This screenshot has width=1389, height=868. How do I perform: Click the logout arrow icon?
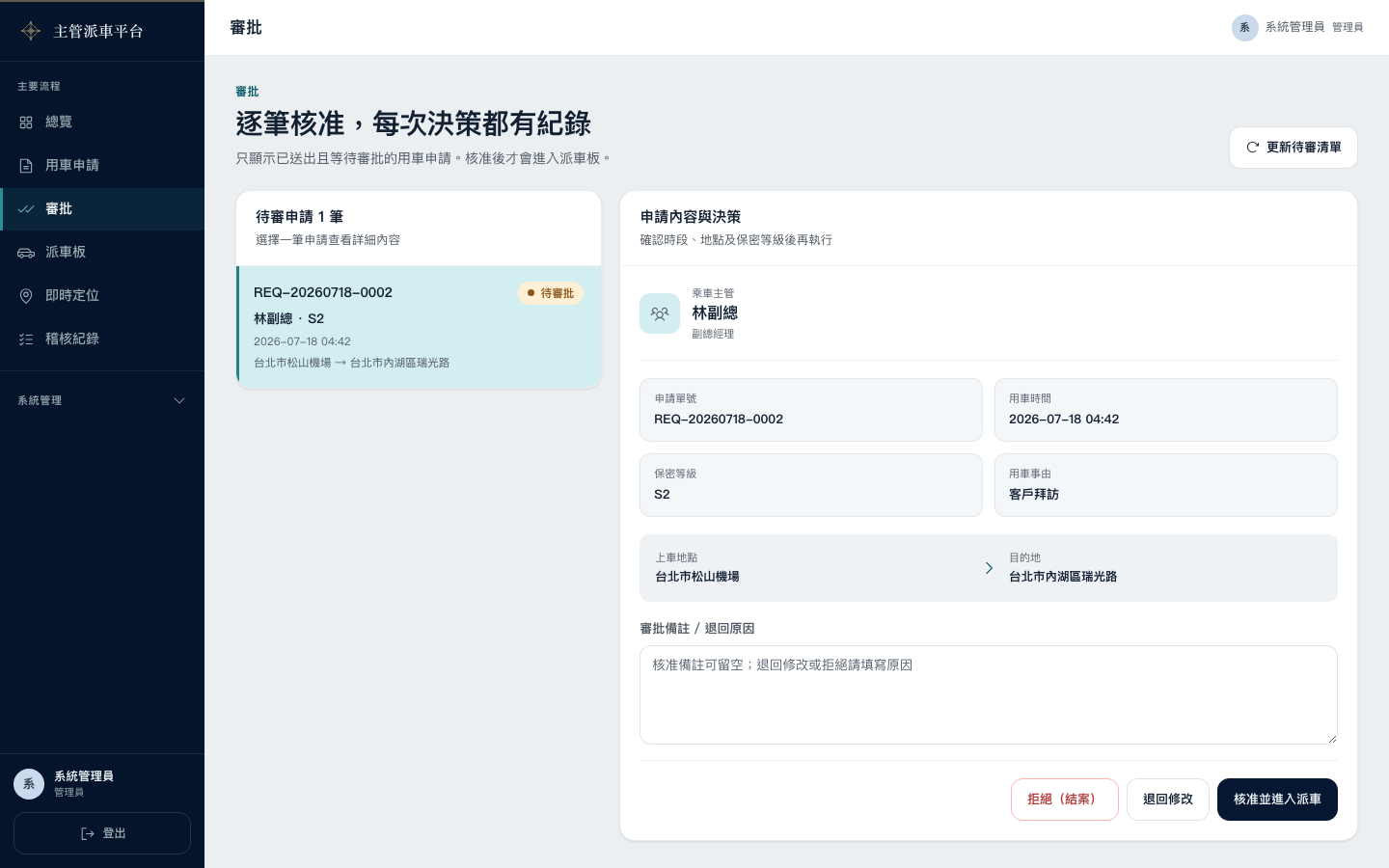point(88,833)
